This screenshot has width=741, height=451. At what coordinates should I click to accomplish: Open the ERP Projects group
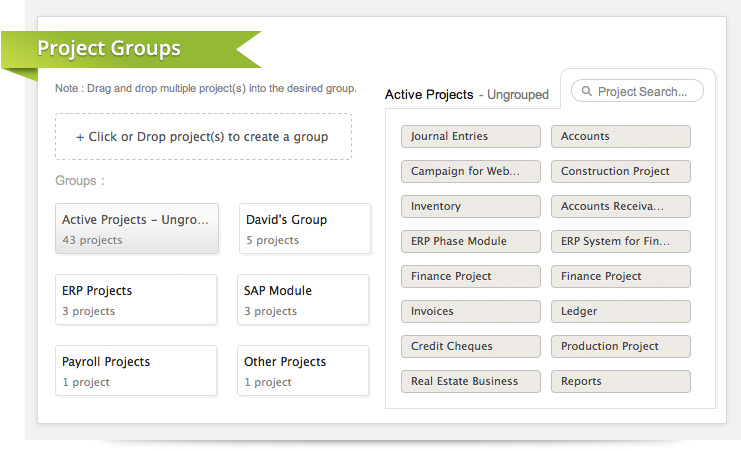[x=137, y=300]
